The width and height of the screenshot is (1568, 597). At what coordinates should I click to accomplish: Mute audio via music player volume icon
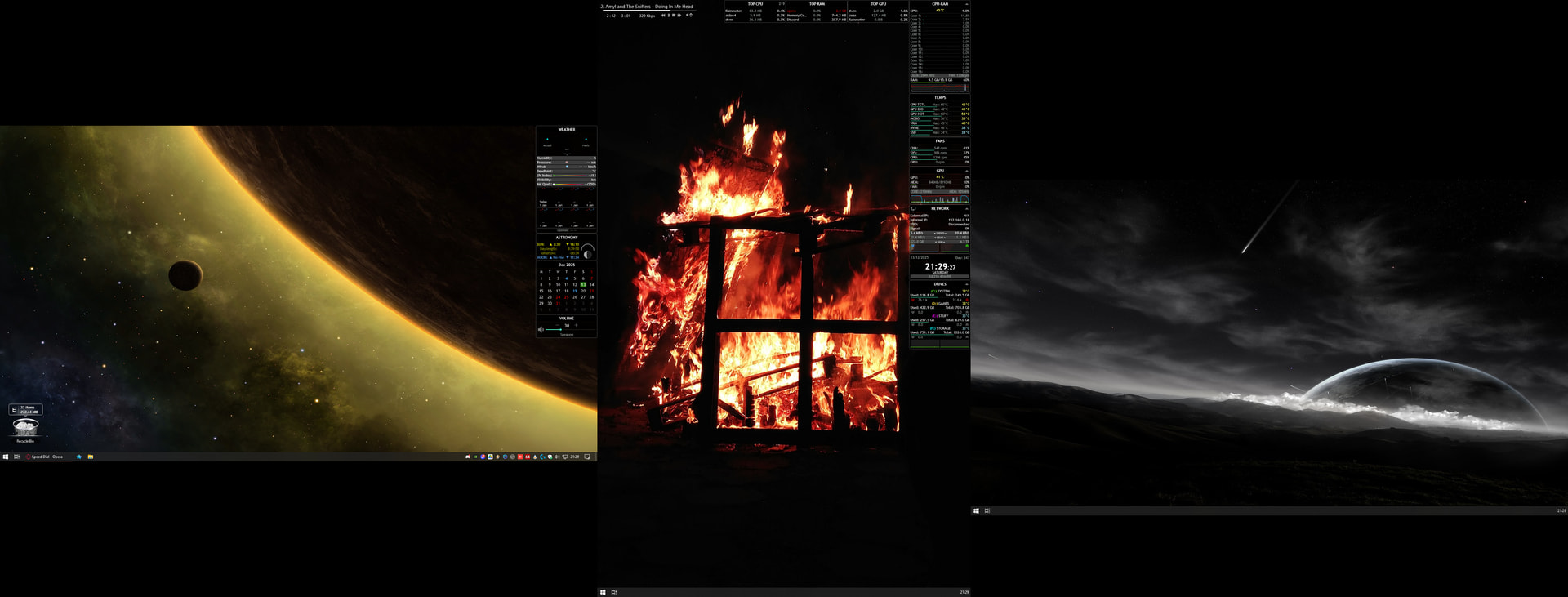[688, 15]
